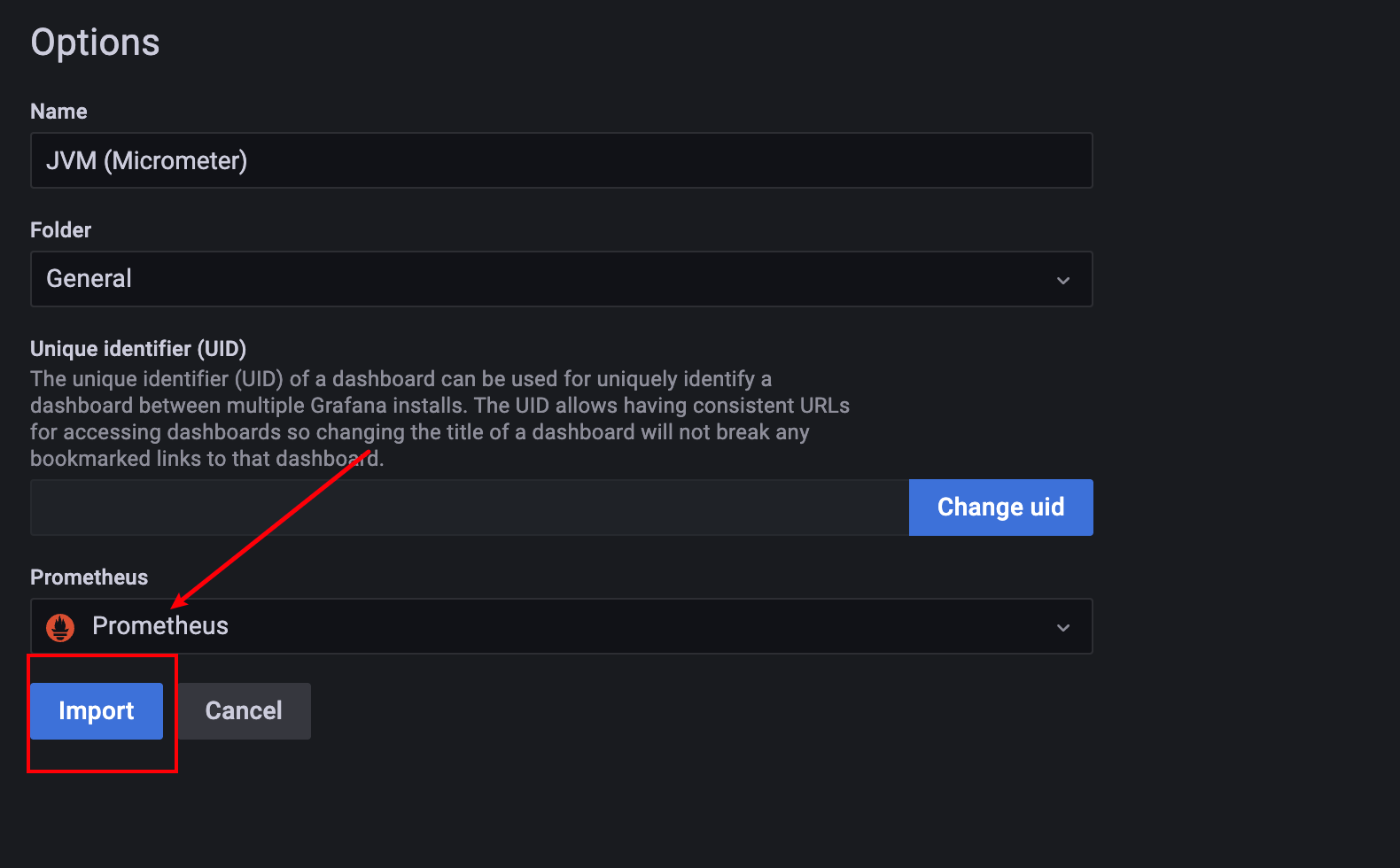Click the Folder field label
The image size is (1400, 868).
coord(60,230)
